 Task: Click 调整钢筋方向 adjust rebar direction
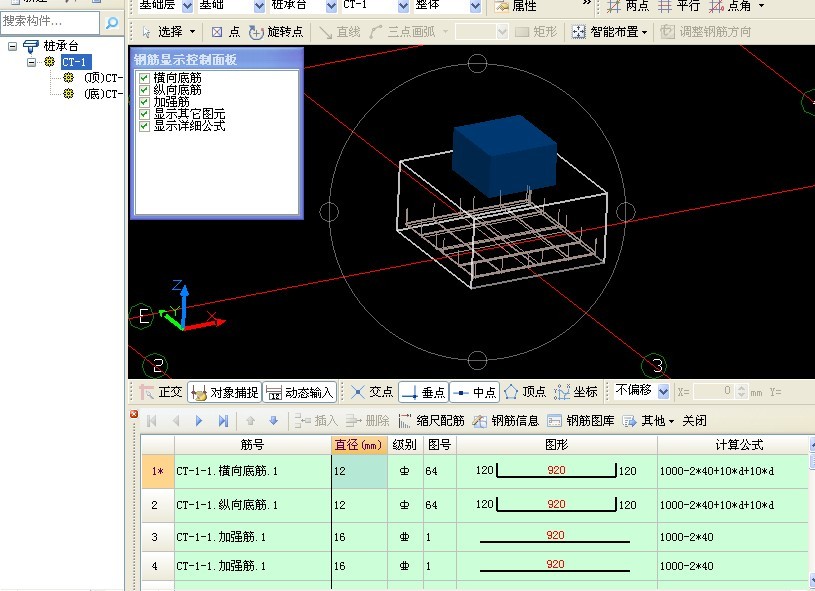click(x=706, y=32)
